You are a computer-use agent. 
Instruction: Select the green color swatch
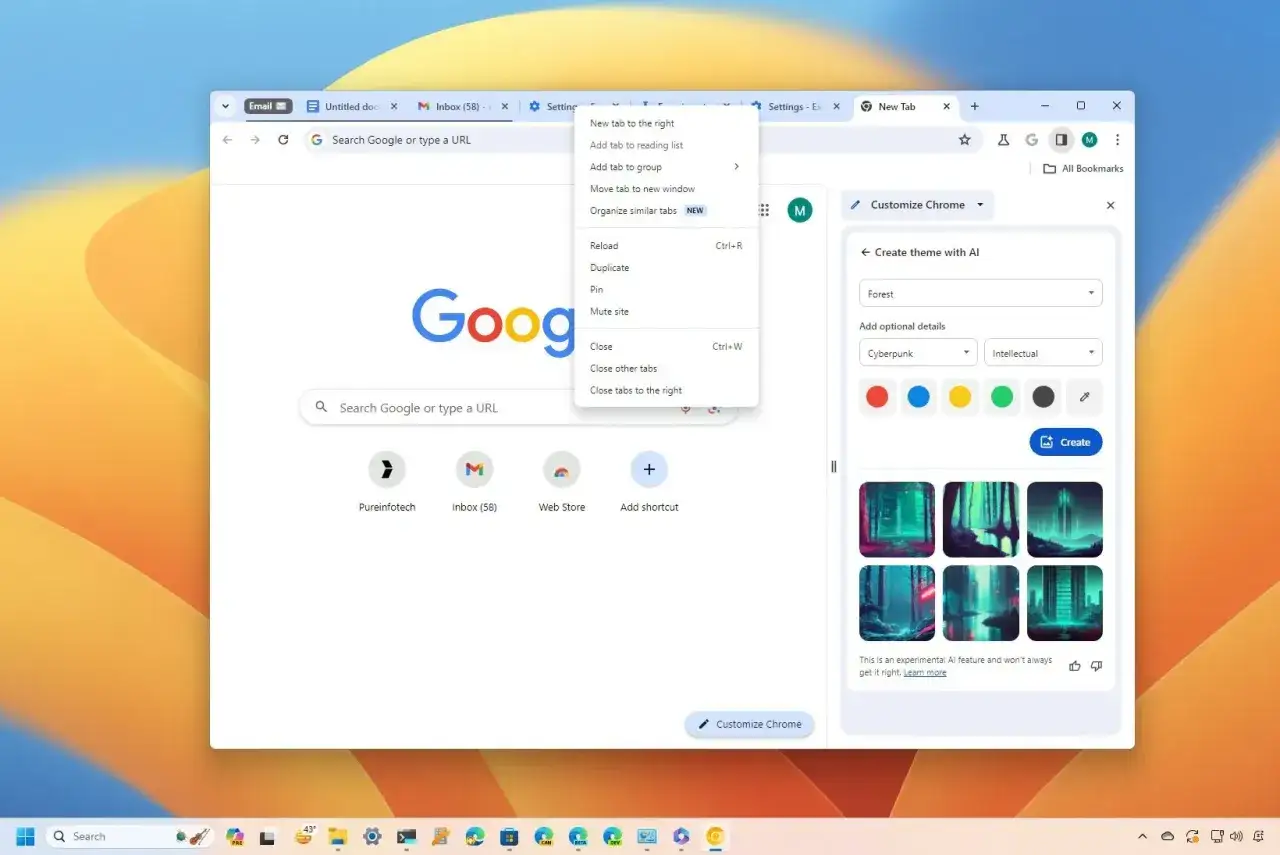(1002, 397)
